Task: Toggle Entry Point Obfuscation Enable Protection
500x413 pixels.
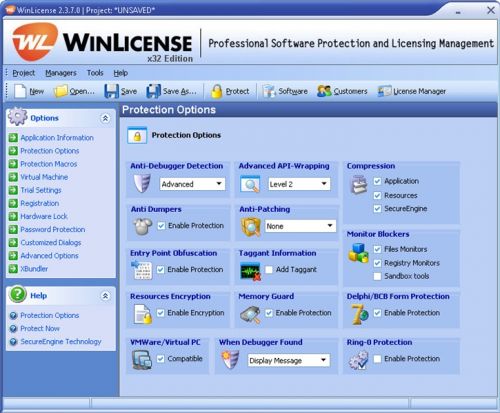Action: 161,269
